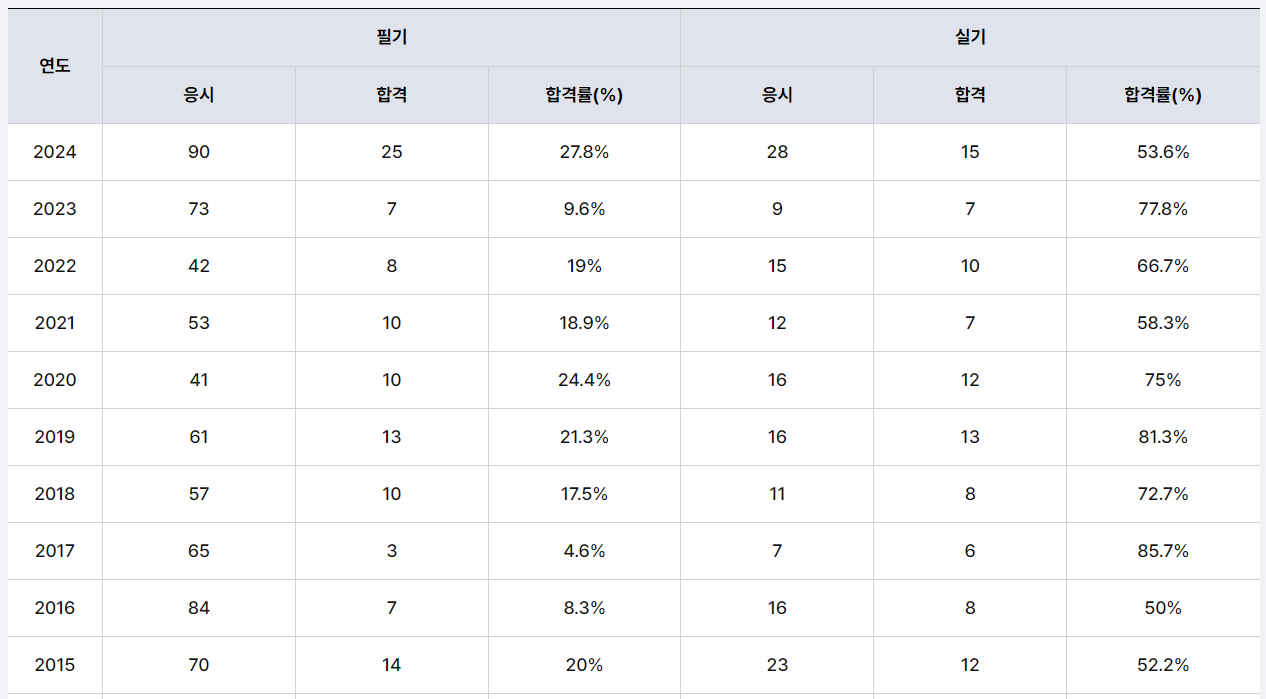Click the 52.2% cell in 2015 row
Image resolution: width=1266 pixels, height=699 pixels.
click(x=1162, y=665)
